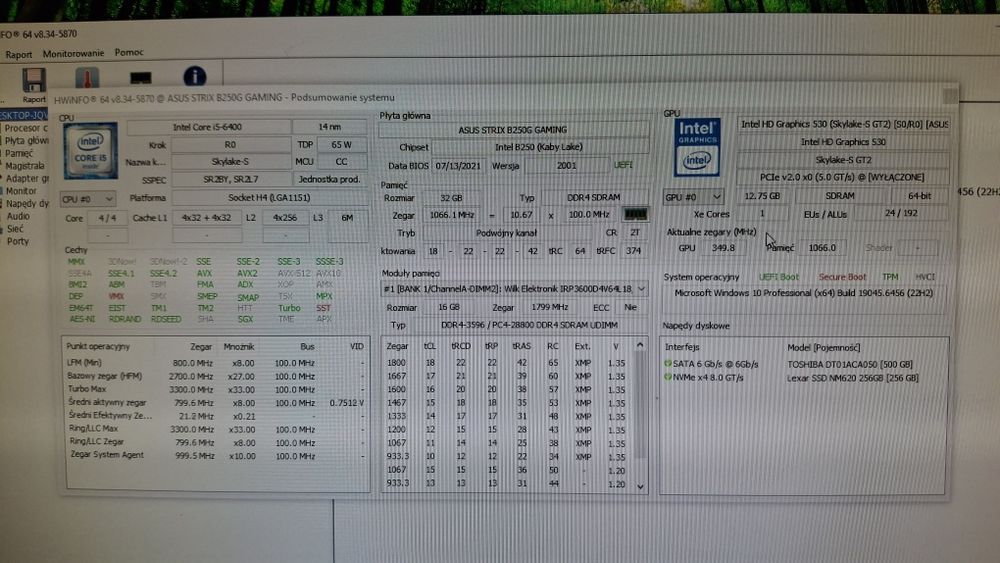Click the 1800 XMP memory timing row

pyautogui.click(x=508, y=363)
